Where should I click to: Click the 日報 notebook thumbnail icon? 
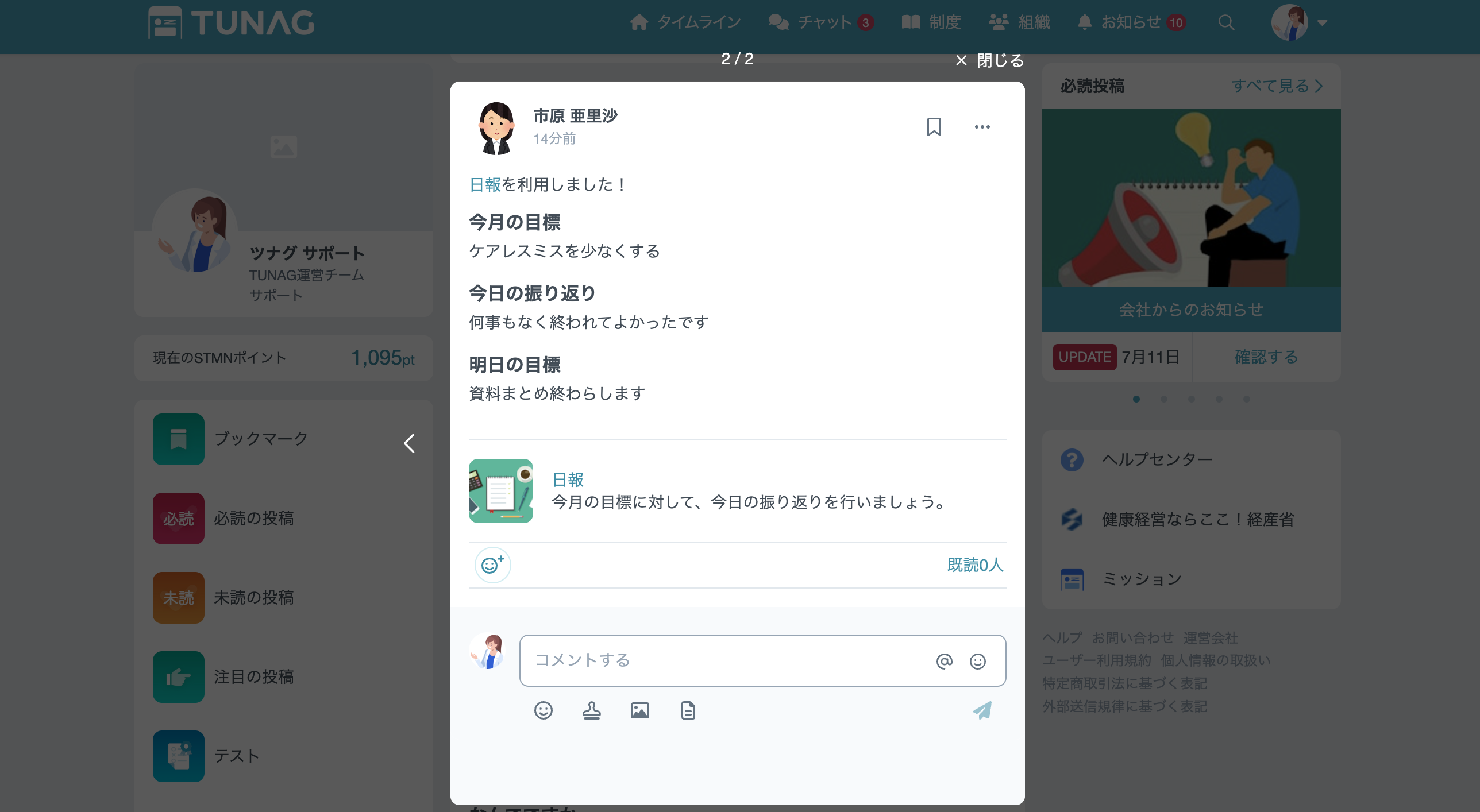[501, 491]
